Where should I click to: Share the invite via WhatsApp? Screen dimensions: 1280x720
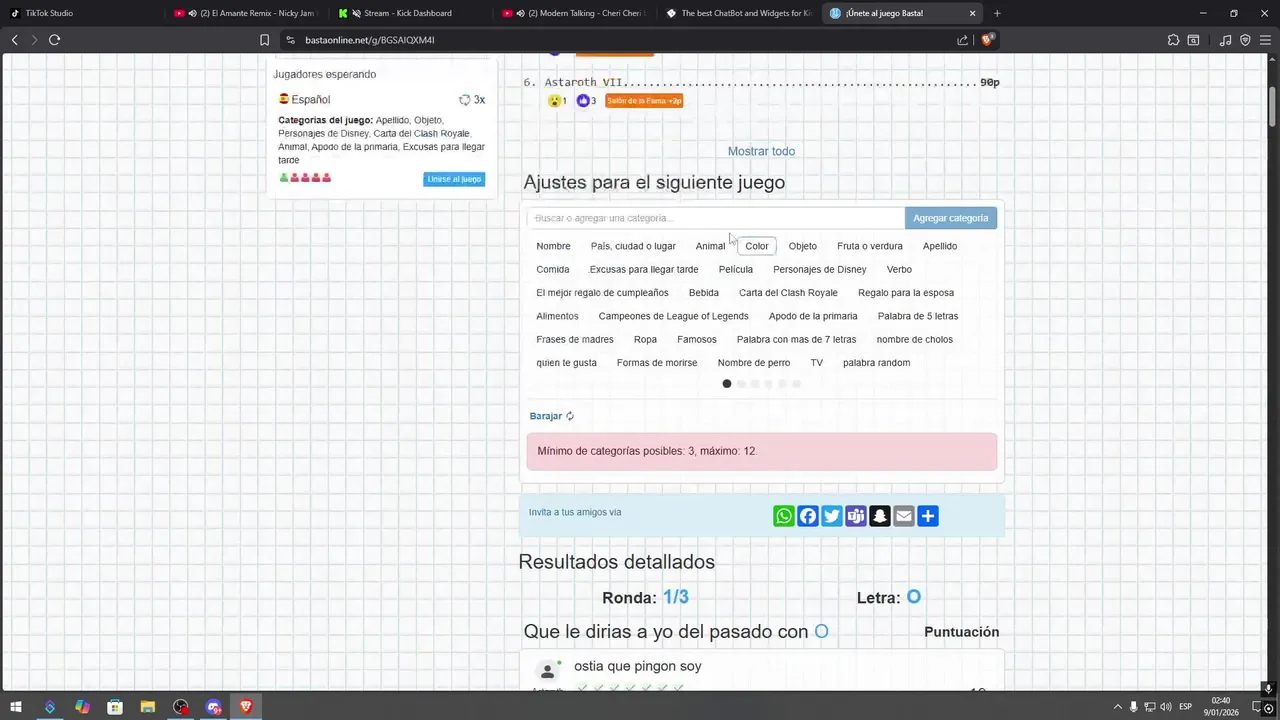click(784, 516)
